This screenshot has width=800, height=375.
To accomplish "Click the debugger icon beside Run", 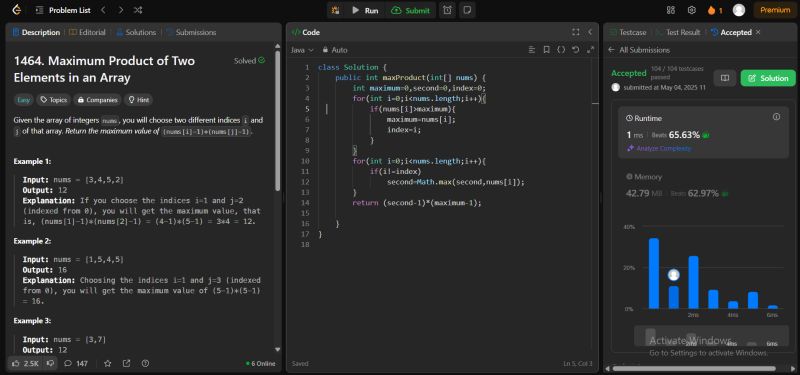I will click(336, 10).
